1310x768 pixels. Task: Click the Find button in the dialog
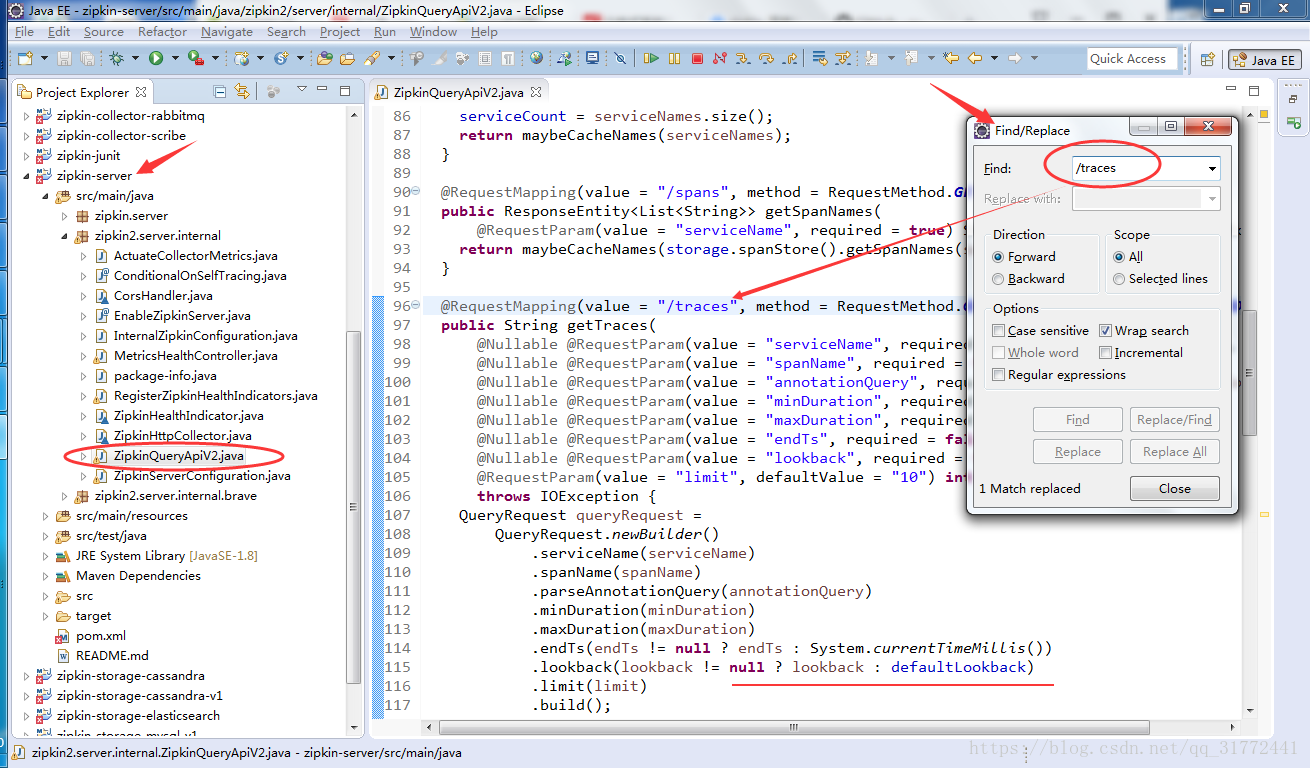[x=1077, y=420]
